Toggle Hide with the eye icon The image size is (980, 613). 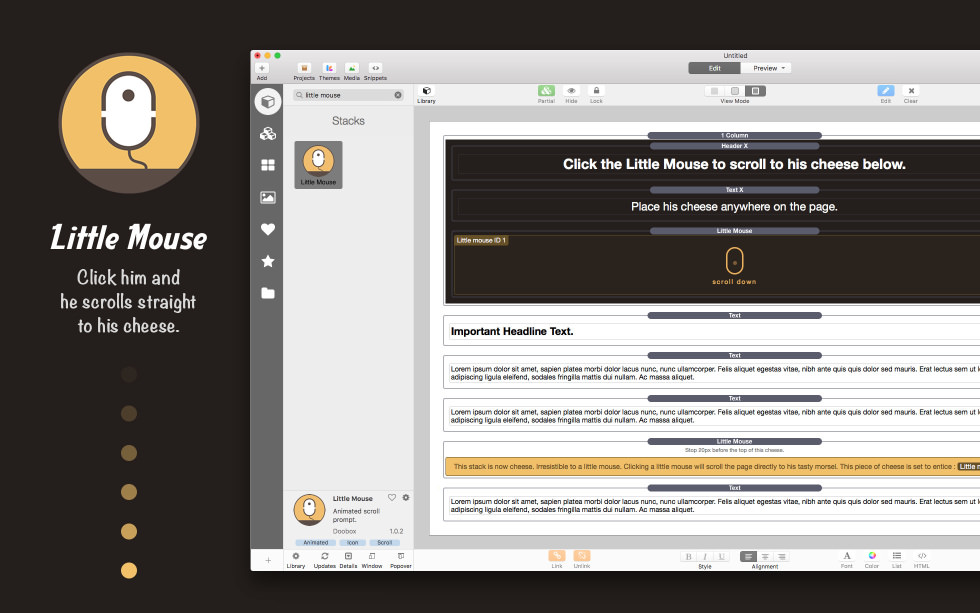(571, 91)
